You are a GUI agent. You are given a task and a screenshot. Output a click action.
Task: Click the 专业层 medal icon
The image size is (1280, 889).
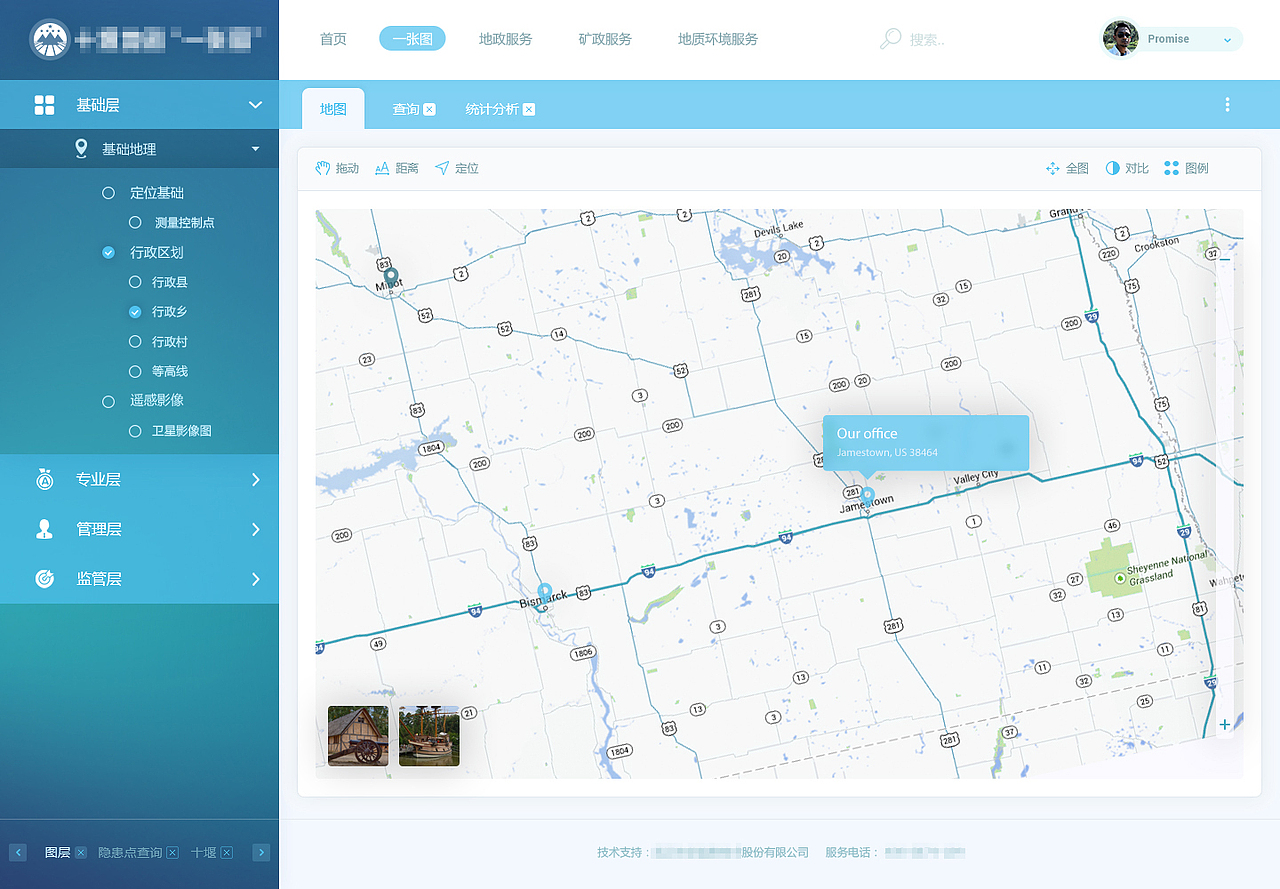(44, 479)
